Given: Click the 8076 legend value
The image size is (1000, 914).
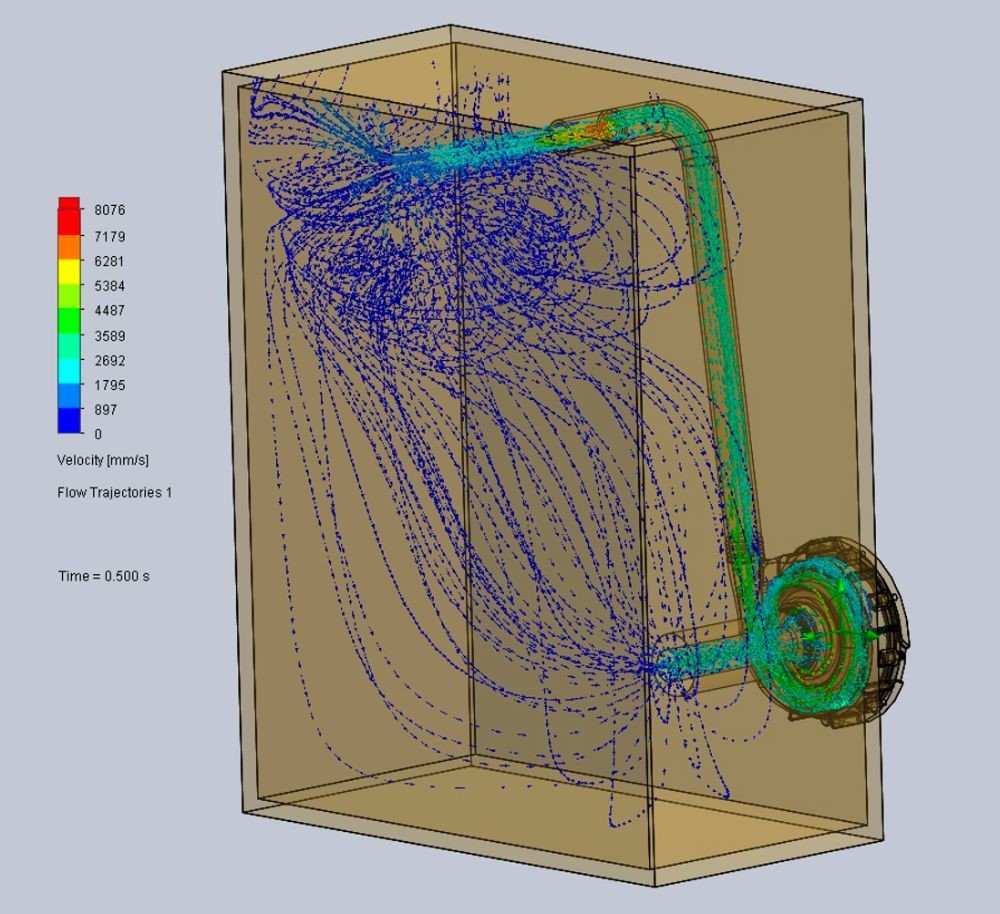Looking at the screenshot, I should pyautogui.click(x=110, y=210).
